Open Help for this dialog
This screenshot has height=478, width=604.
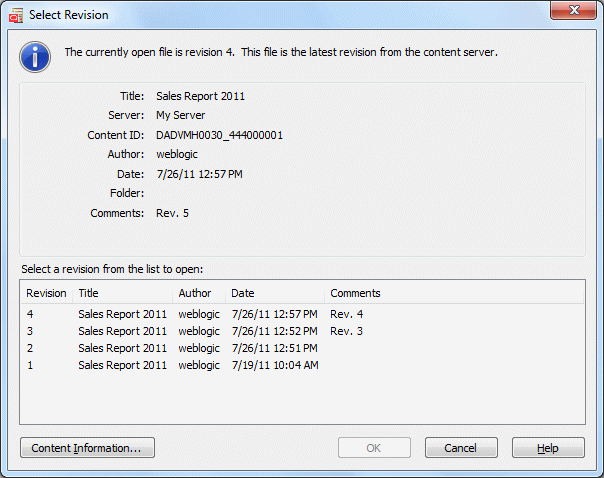548,448
